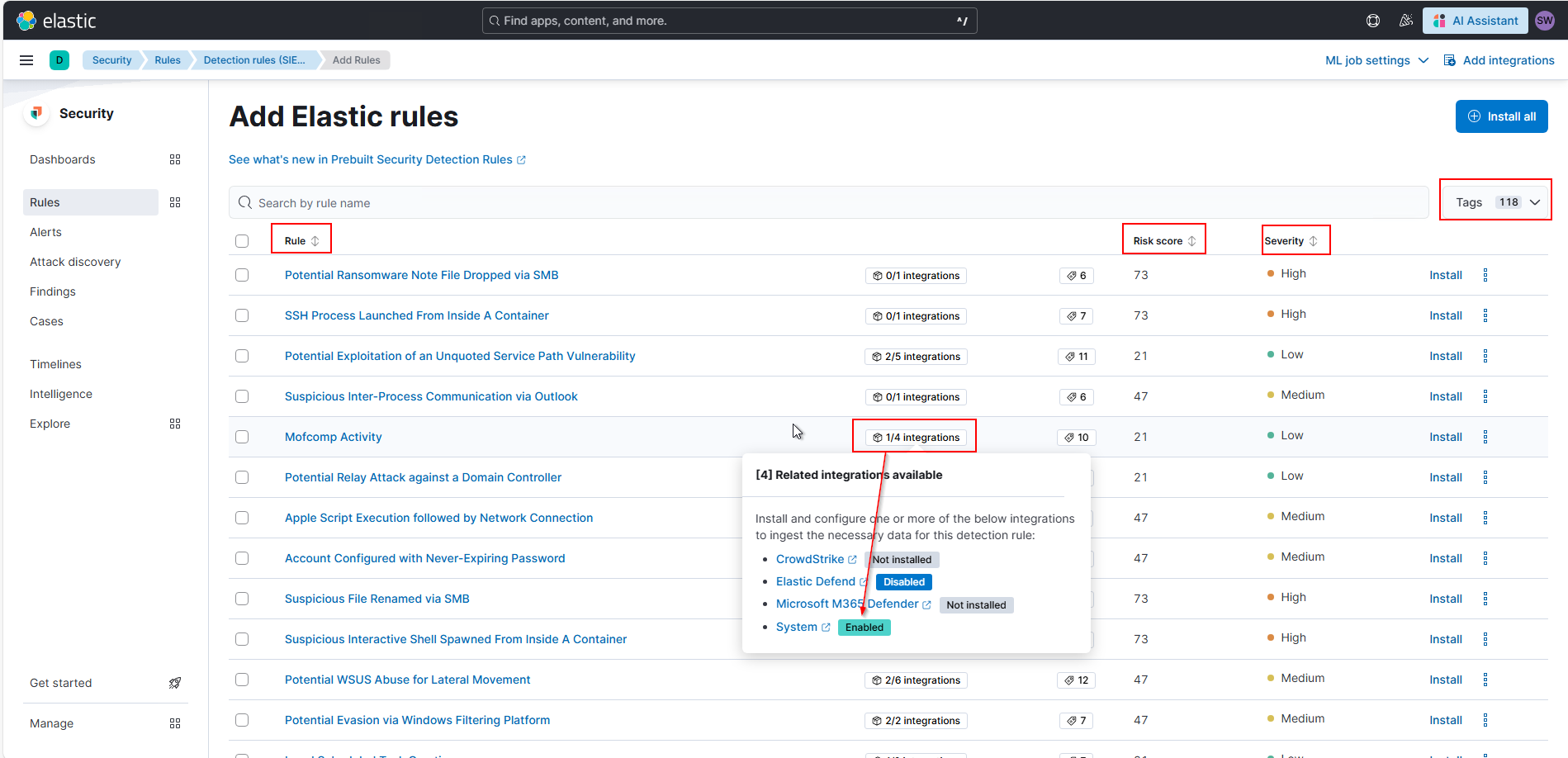The image size is (1568, 758).
Task: Show tags badge 11 for Unquoted Service Path rule
Action: click(x=1077, y=357)
